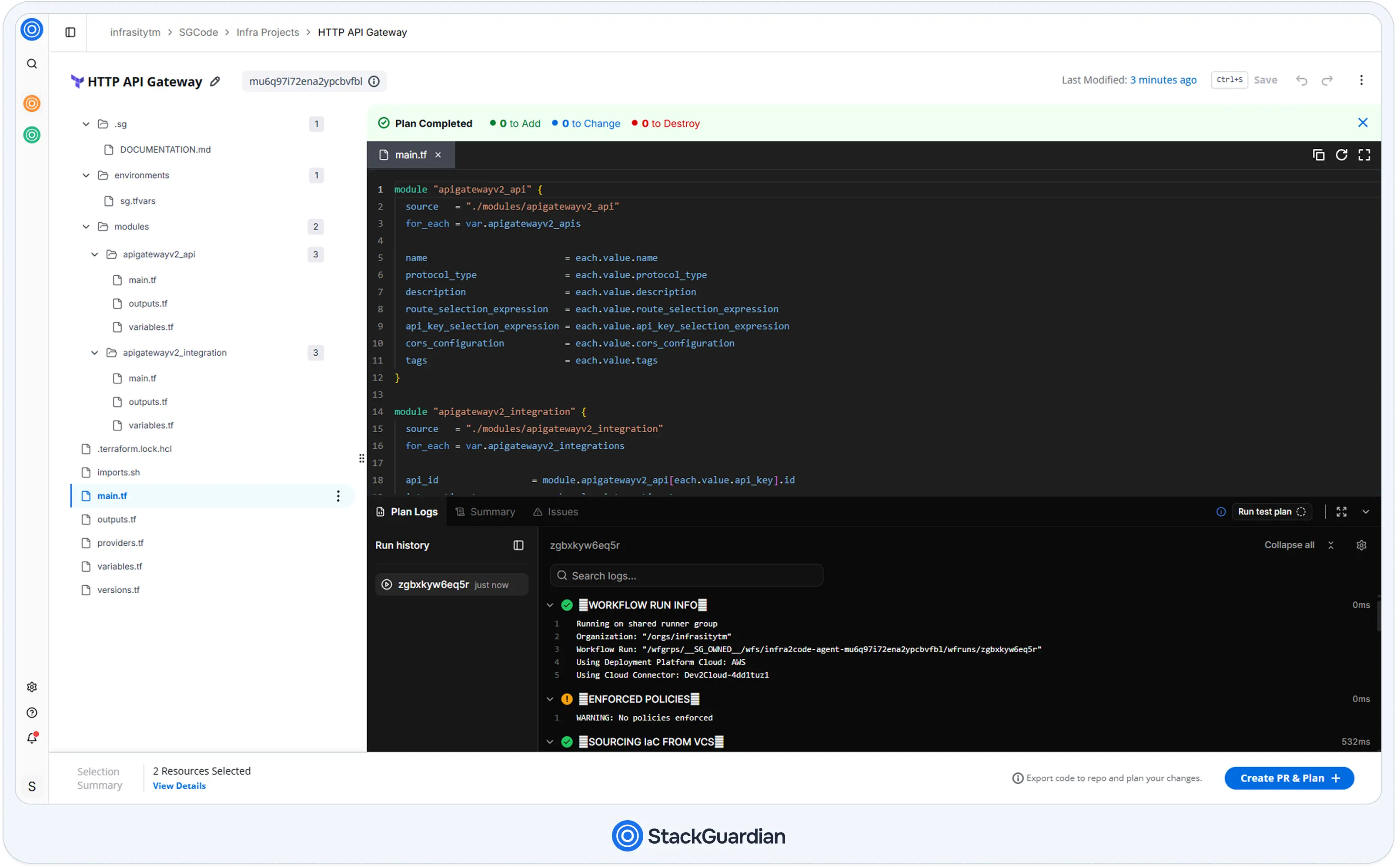Click the copy icon in editor toolbar

[1319, 155]
